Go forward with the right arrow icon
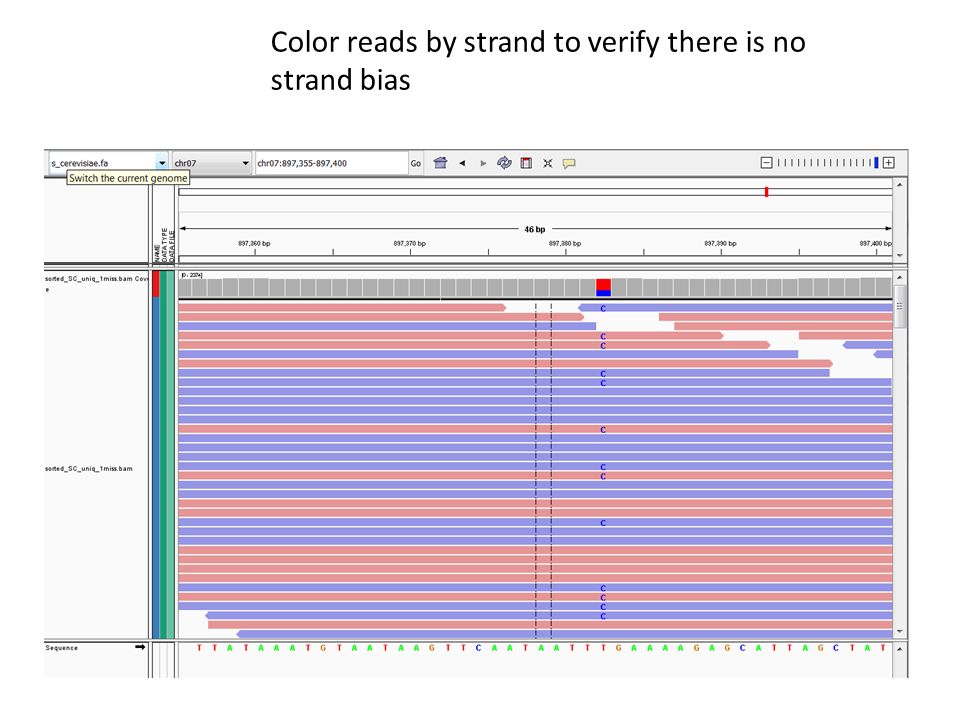 [483, 163]
